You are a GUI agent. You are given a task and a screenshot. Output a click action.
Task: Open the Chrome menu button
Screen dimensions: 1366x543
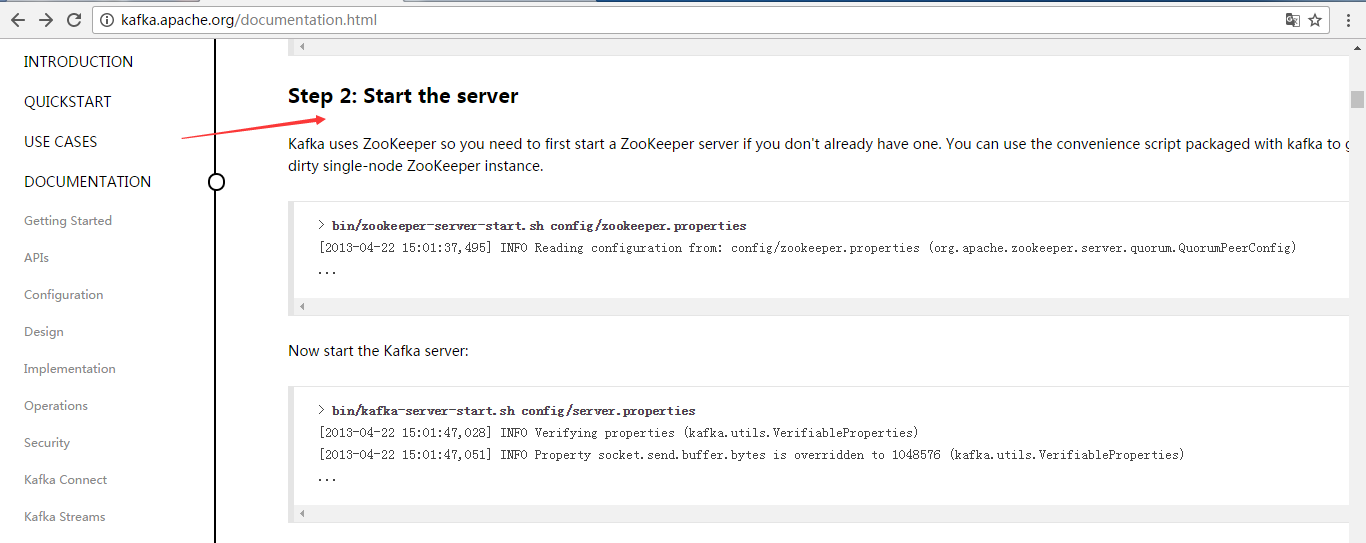[x=1348, y=20]
